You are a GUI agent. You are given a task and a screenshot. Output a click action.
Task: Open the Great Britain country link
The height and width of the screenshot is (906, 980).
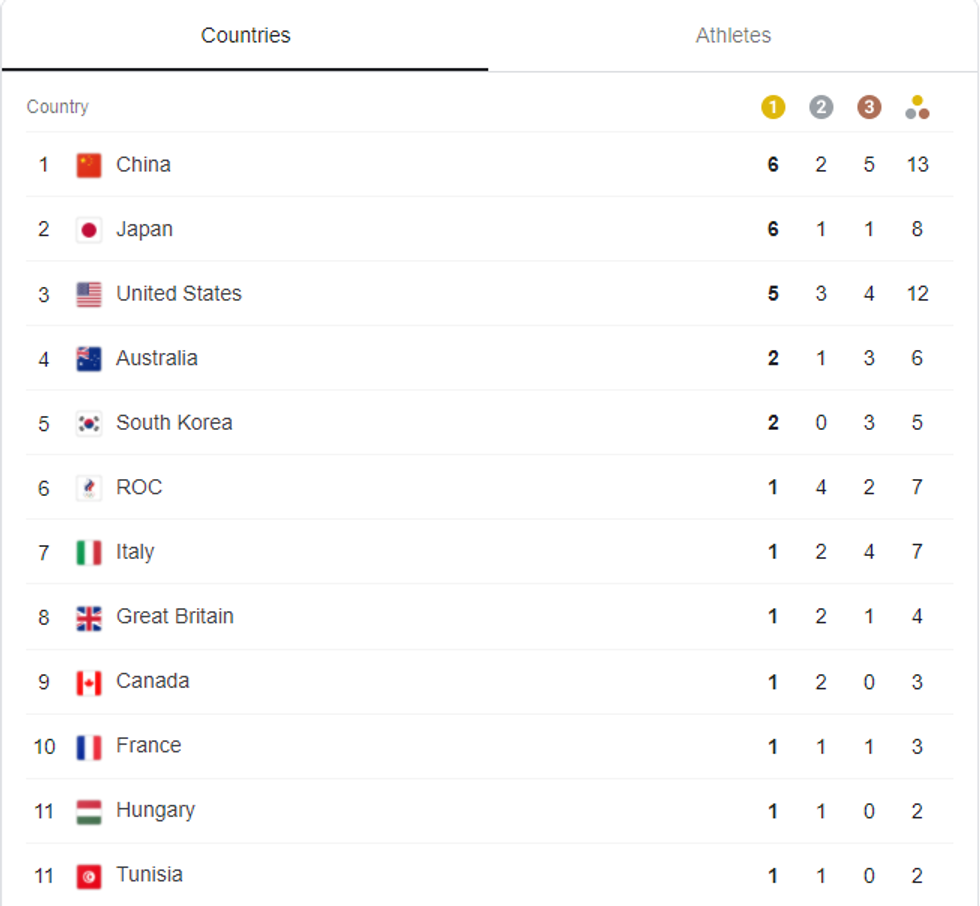click(x=175, y=616)
